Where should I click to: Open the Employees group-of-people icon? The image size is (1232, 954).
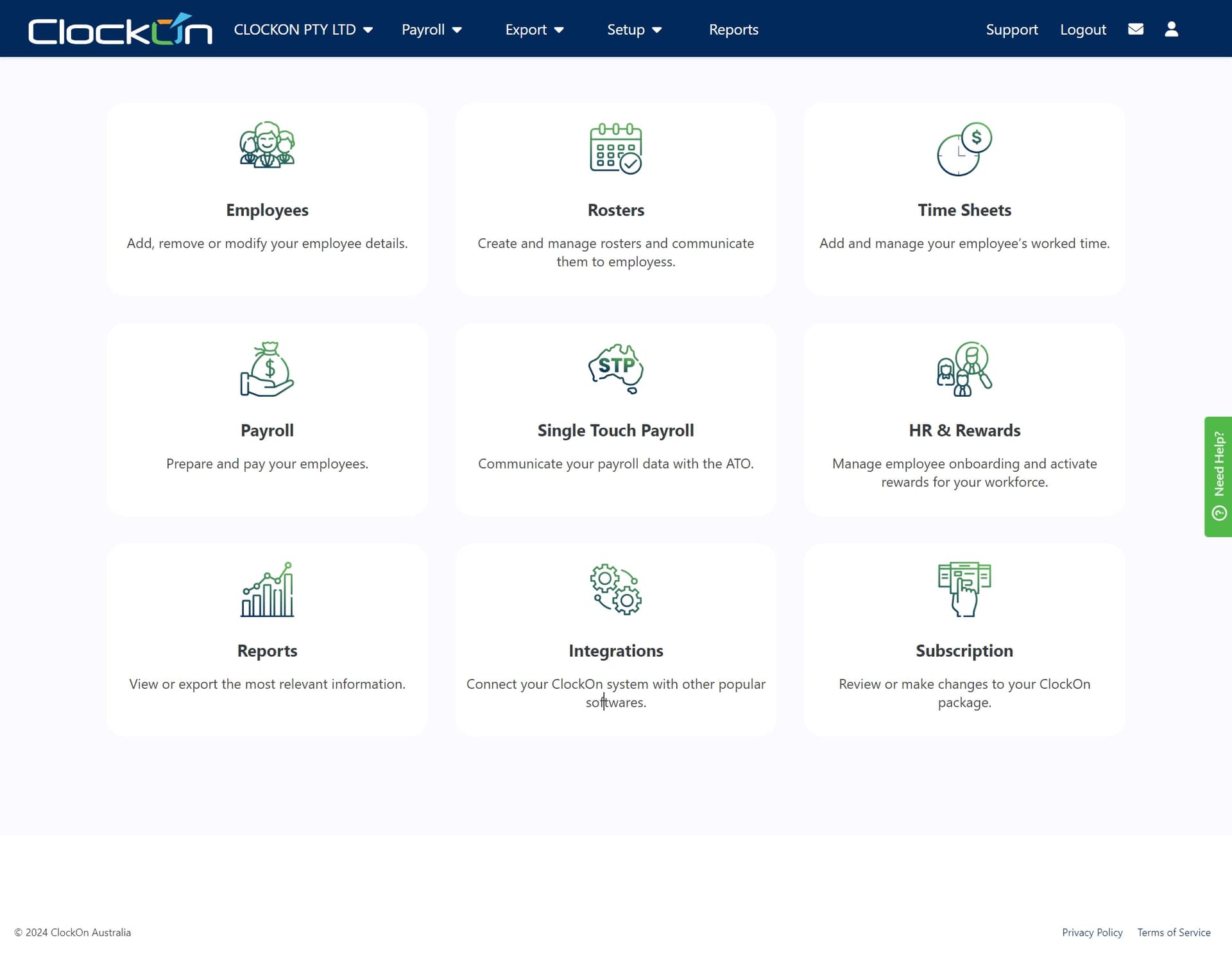point(267,145)
